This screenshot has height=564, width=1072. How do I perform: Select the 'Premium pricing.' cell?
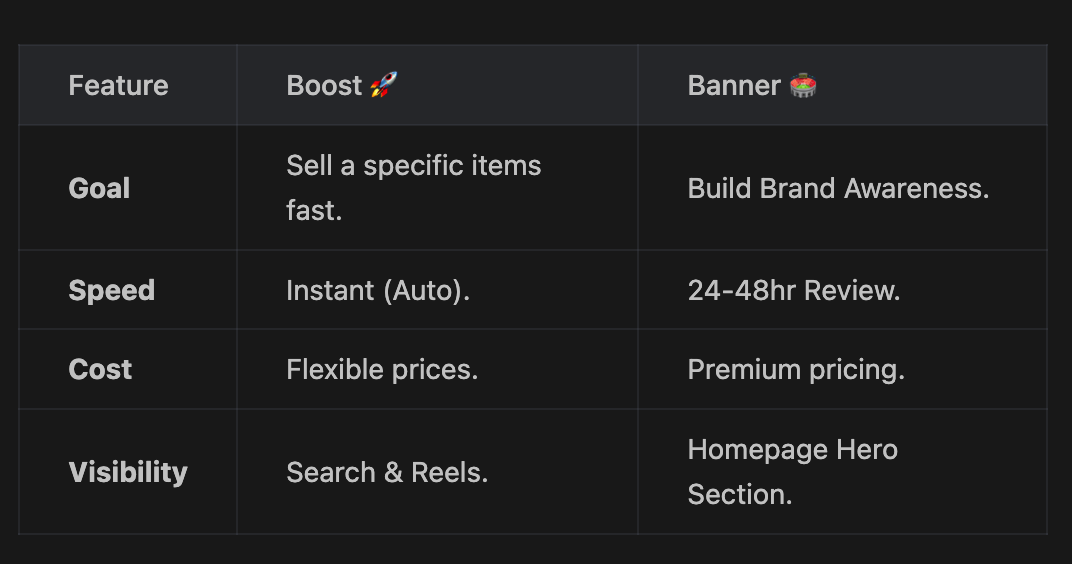point(796,370)
